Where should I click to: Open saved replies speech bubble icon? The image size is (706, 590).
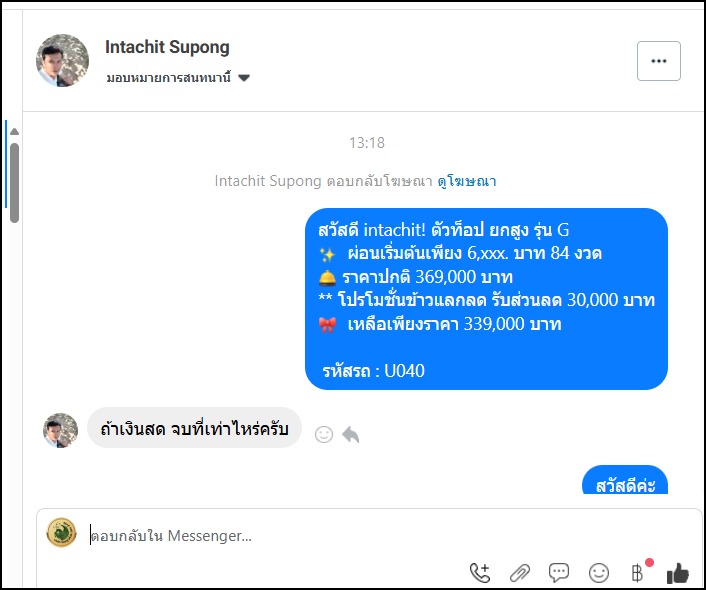pos(559,573)
